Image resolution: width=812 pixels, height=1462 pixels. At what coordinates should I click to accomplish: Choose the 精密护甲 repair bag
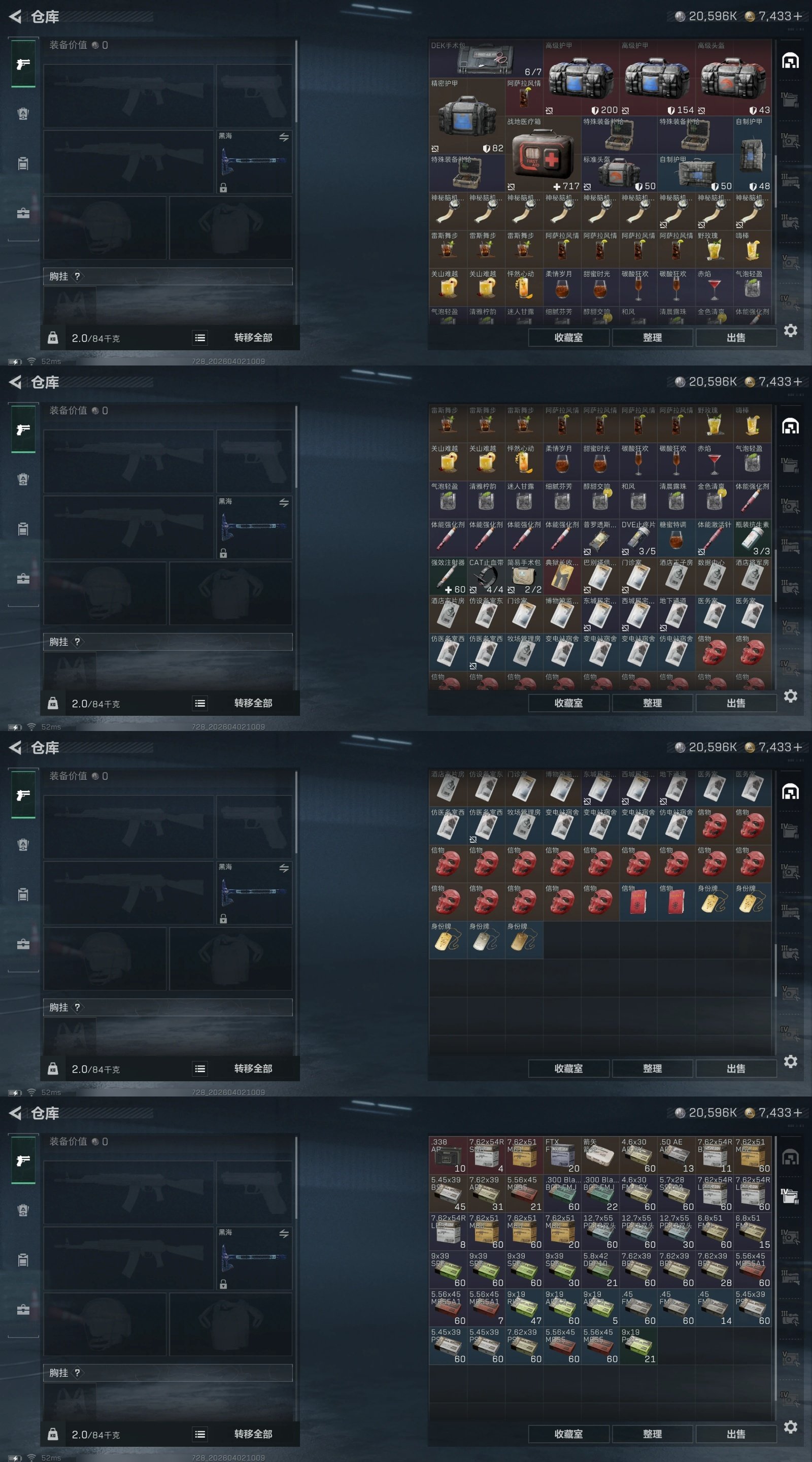[x=467, y=116]
